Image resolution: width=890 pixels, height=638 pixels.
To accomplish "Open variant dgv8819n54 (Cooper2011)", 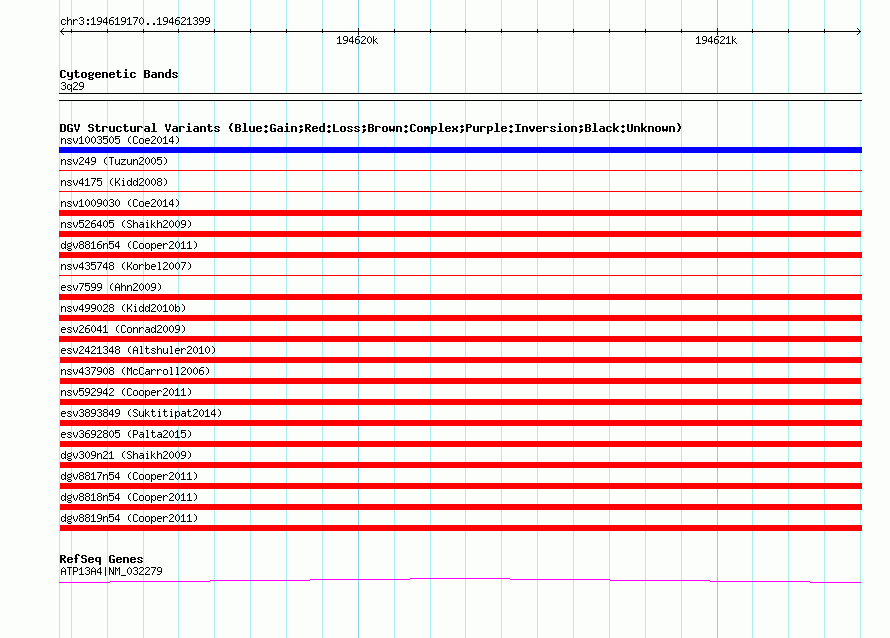I will 129,518.
